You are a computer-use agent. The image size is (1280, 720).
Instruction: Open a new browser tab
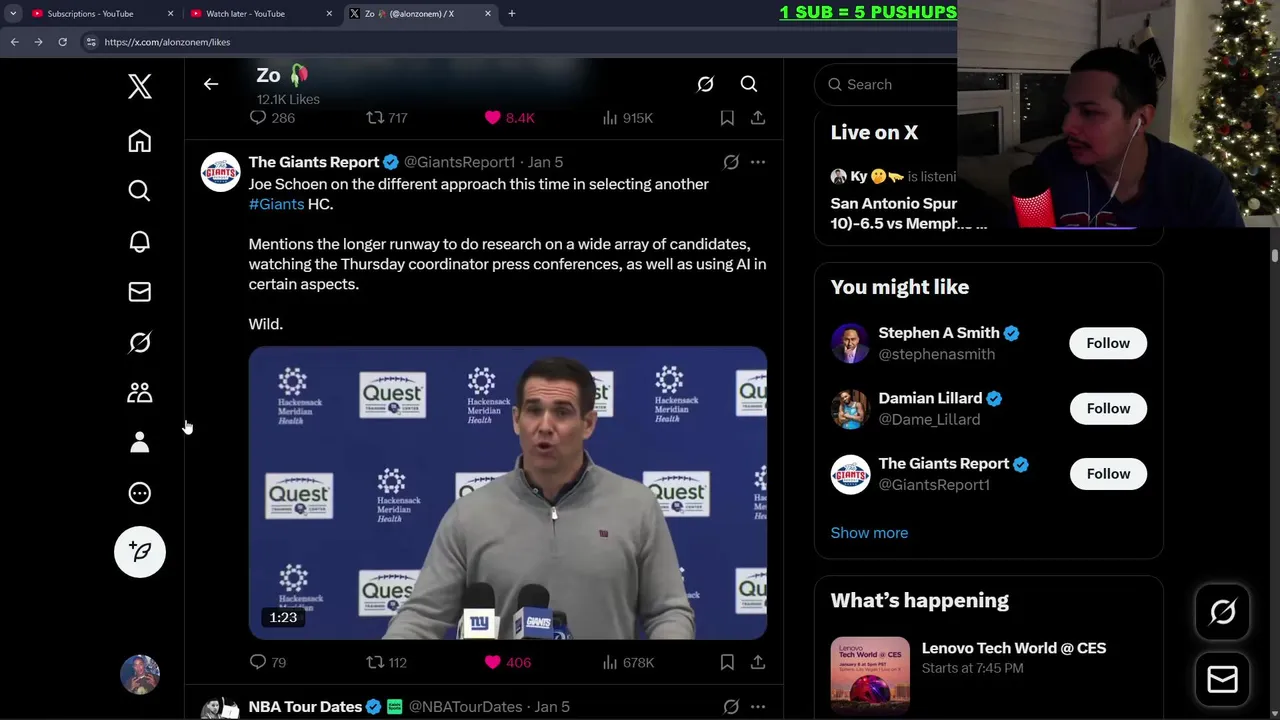click(x=512, y=14)
